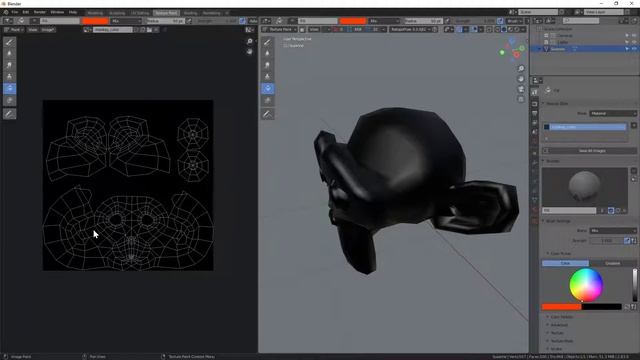This screenshot has width=640, height=360.
Task: Toggle the camera view icon in the 3D viewport
Action: (521, 89)
